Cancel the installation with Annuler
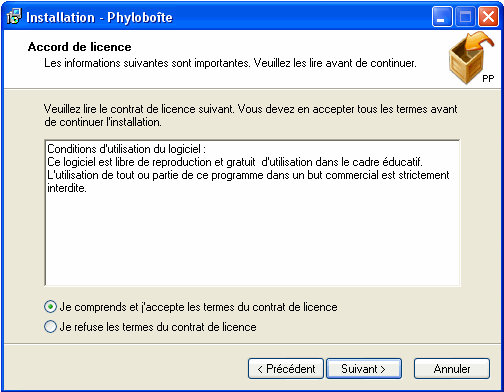The width and height of the screenshot is (504, 392). pyautogui.click(x=452, y=369)
